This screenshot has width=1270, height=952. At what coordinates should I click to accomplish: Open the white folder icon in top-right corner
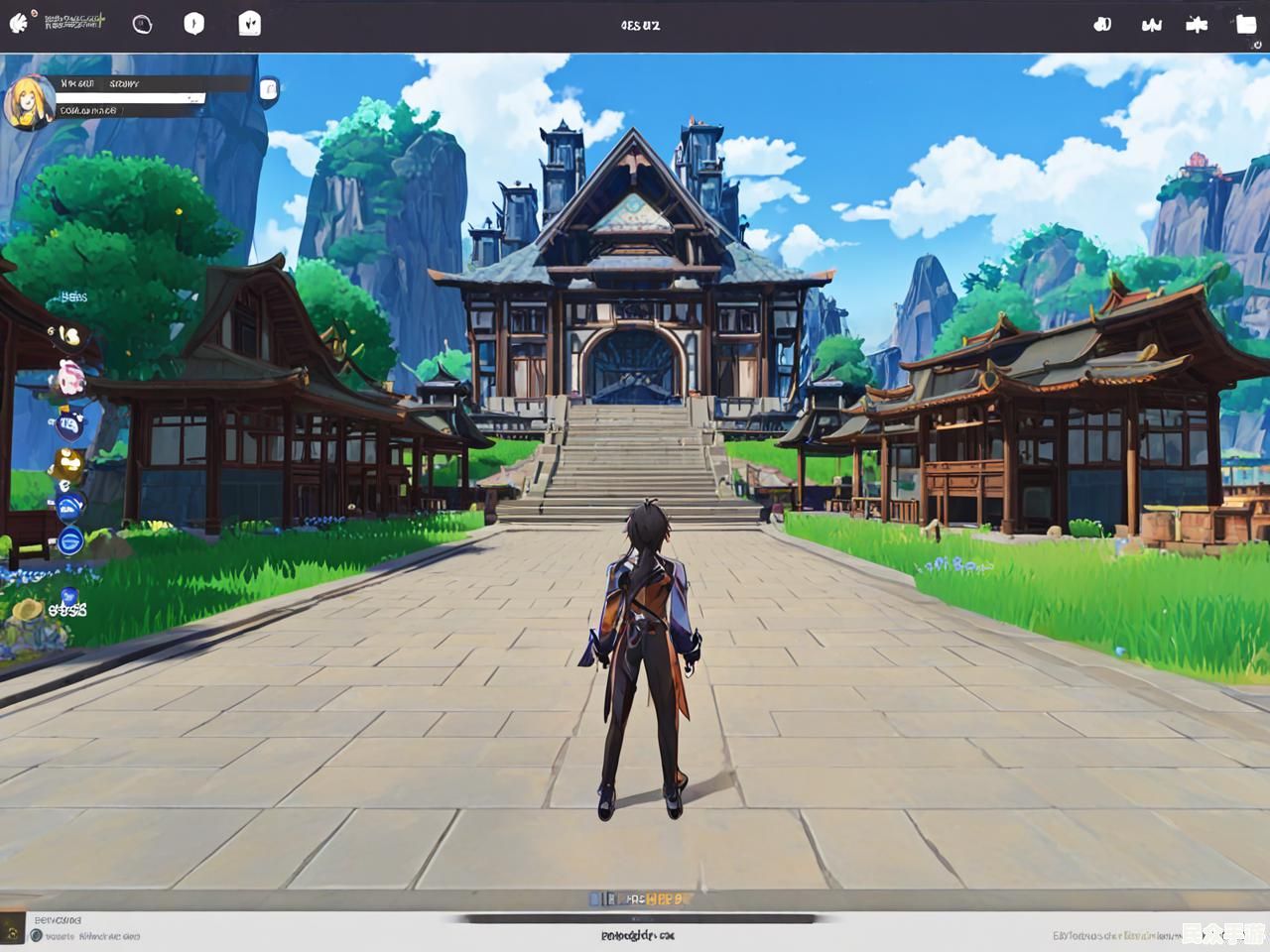click(1246, 24)
